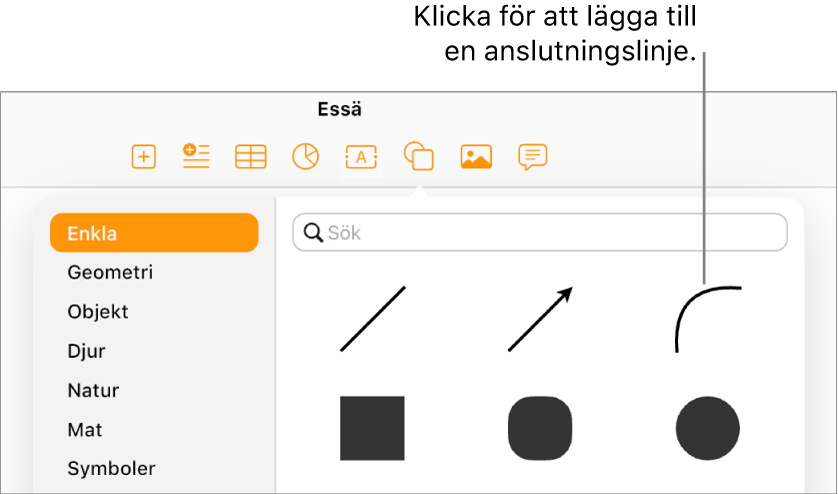838x494 pixels.
Task: Open the Chart pie icon
Action: (x=306, y=157)
